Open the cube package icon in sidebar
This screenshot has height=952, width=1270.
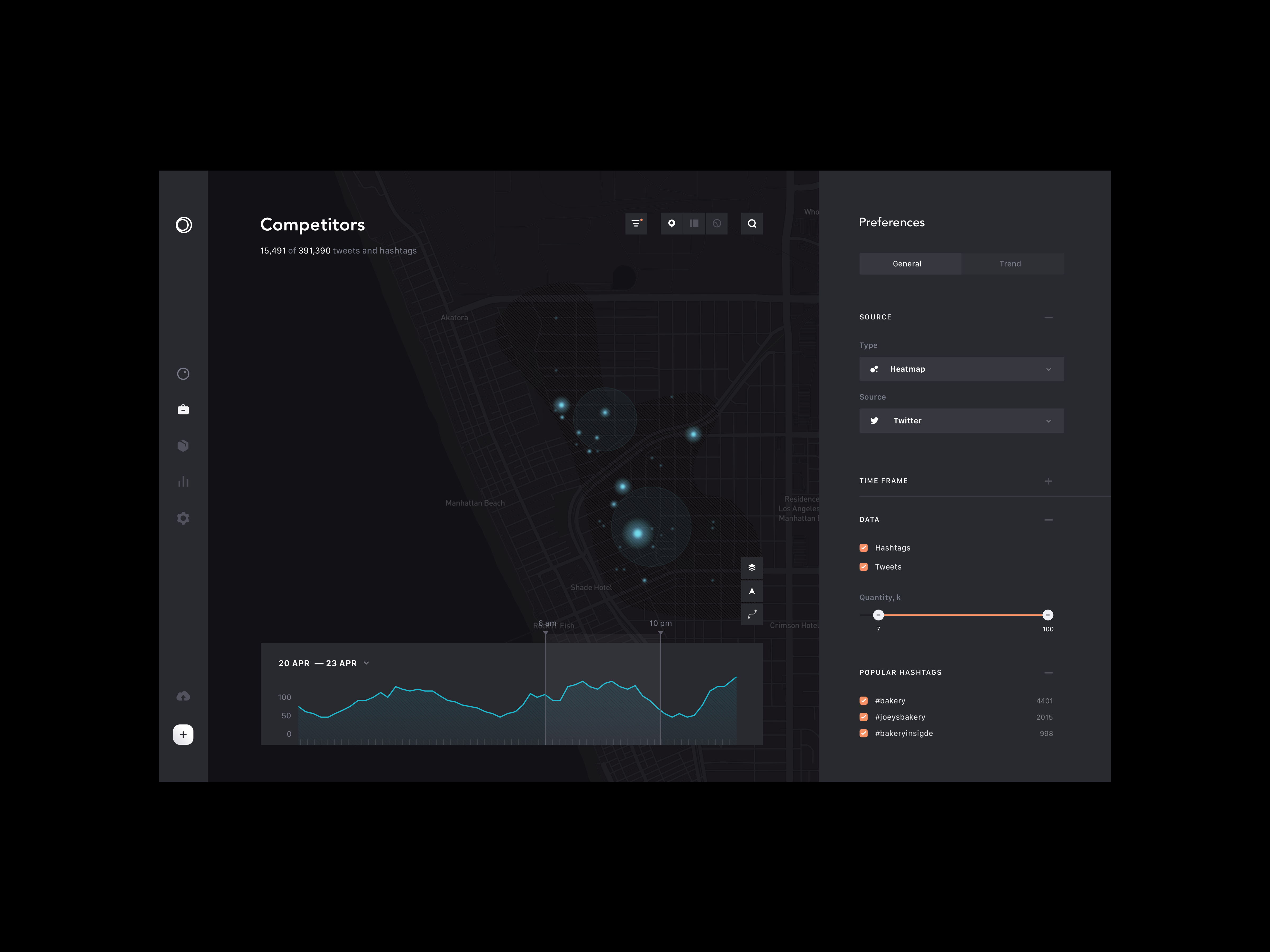coord(183,446)
